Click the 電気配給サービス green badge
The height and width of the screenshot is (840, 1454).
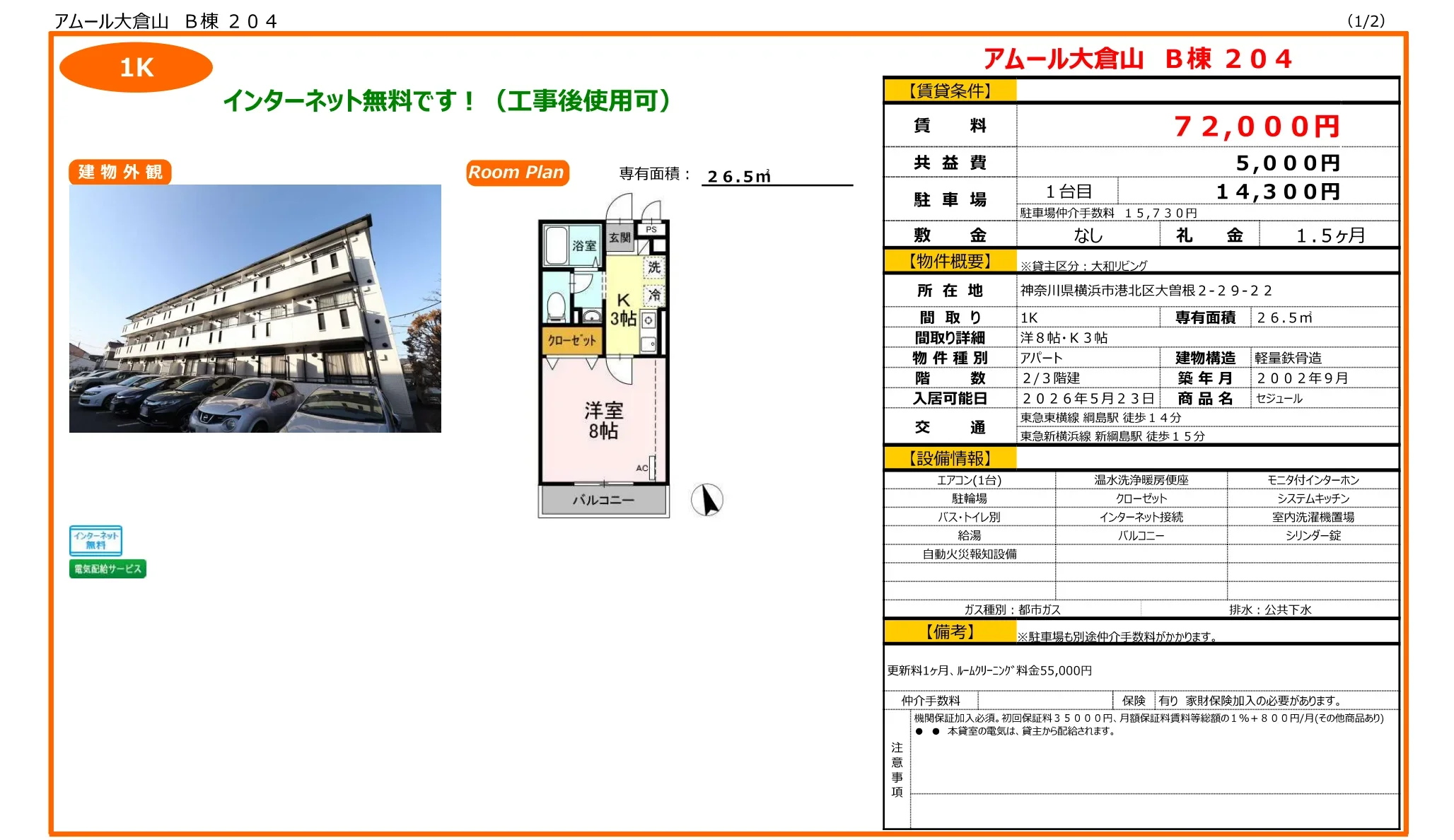point(107,568)
